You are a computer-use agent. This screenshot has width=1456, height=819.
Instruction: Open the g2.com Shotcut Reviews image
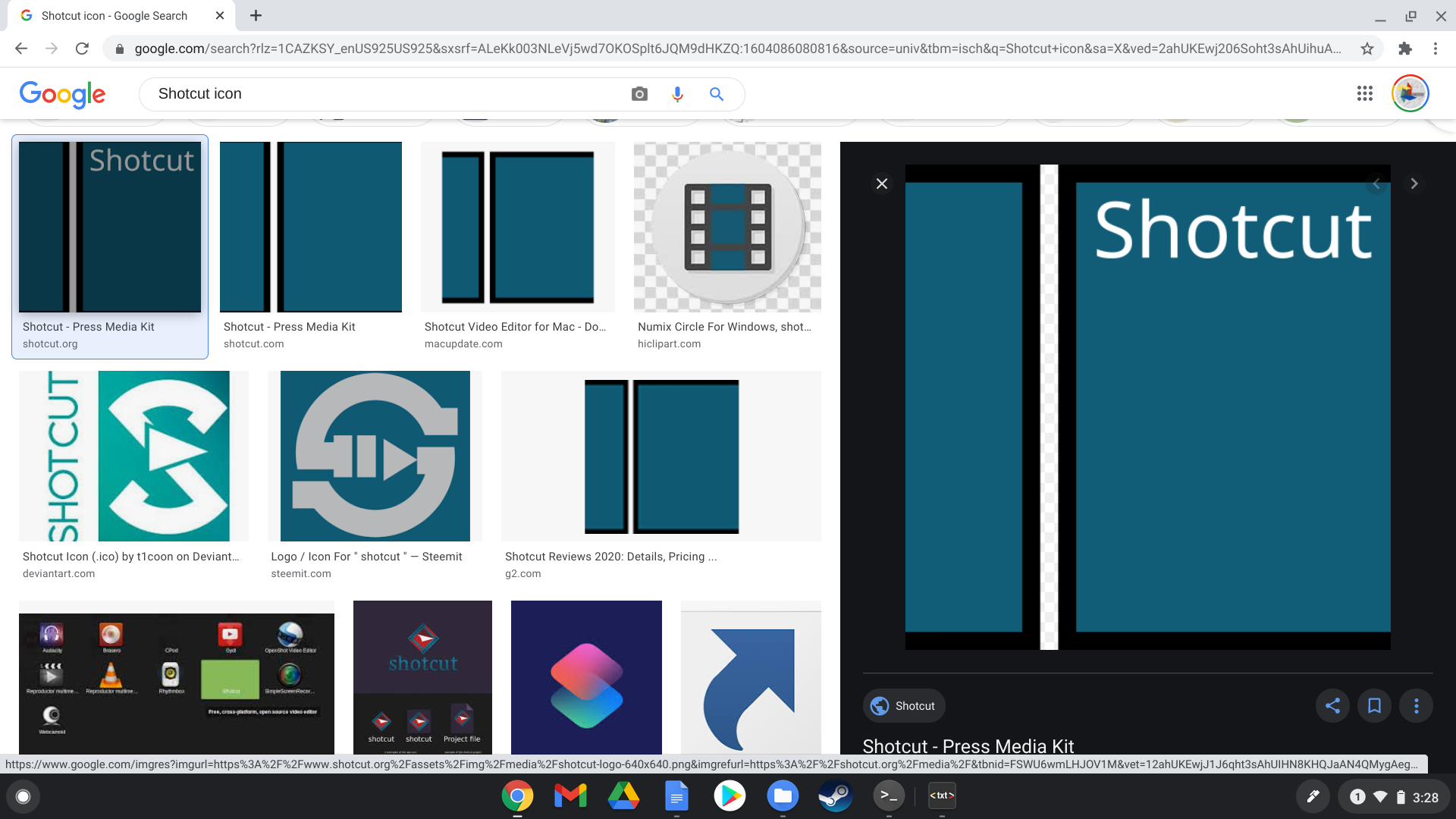pos(661,456)
